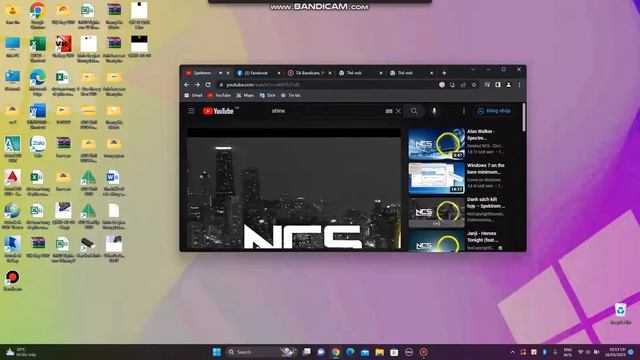The height and width of the screenshot is (360, 640).
Task: Open the Zalo desktop shortcut
Action: pyautogui.click(x=38, y=147)
